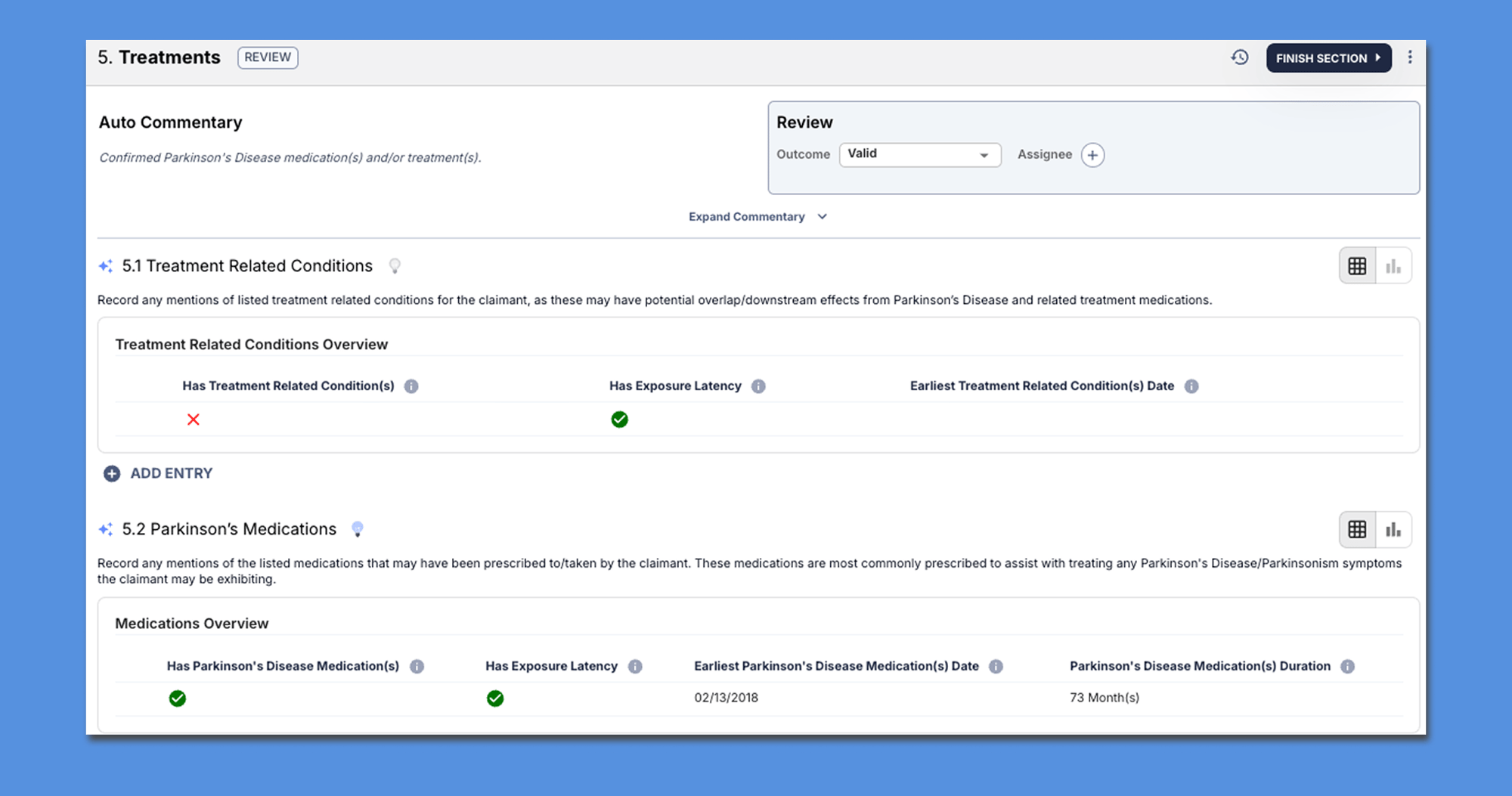The height and width of the screenshot is (796, 1512).
Task: Click lightbulb hint beside Treatment Related Conditions
Action: point(395,266)
